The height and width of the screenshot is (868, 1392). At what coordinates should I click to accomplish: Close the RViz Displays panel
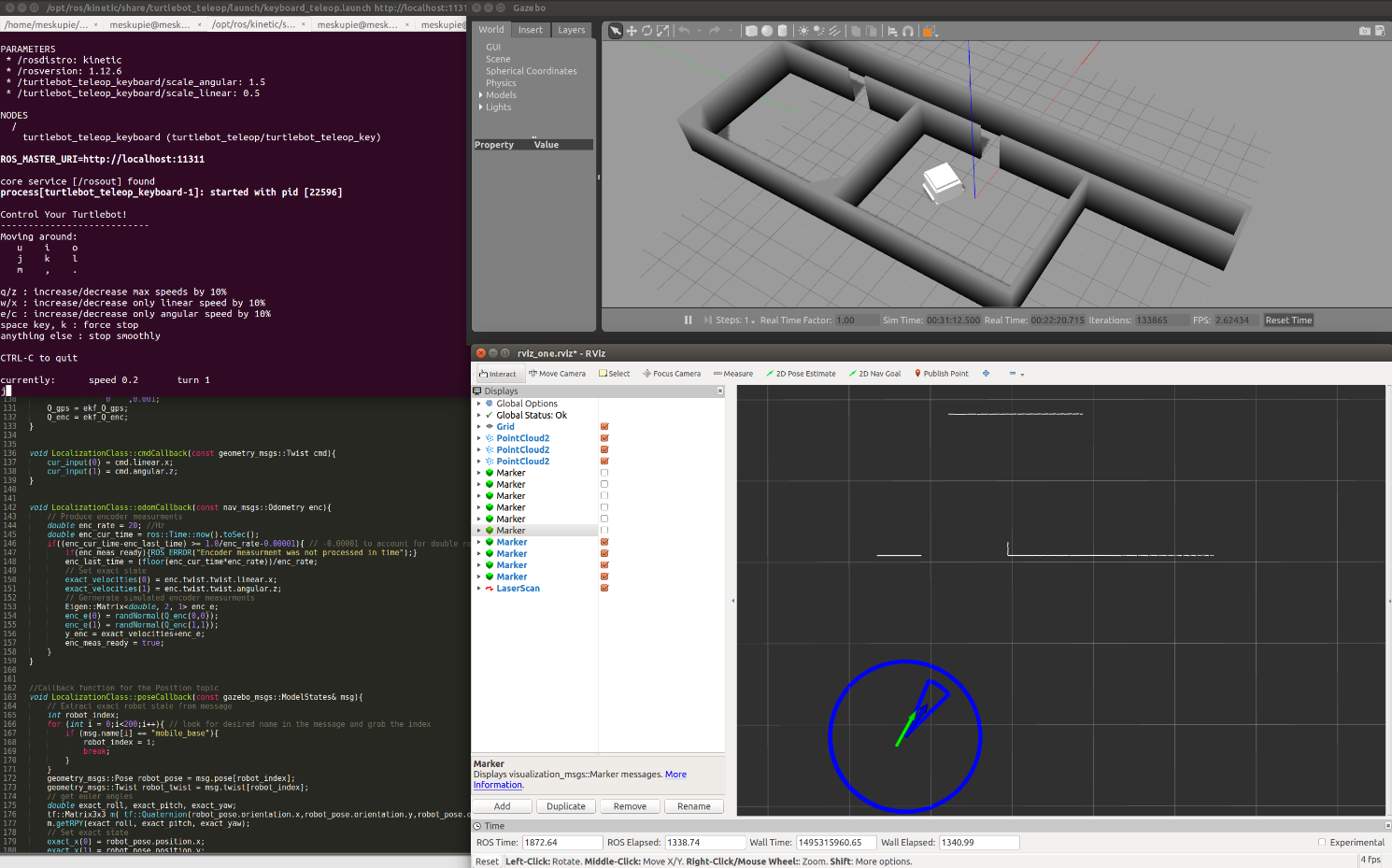720,391
